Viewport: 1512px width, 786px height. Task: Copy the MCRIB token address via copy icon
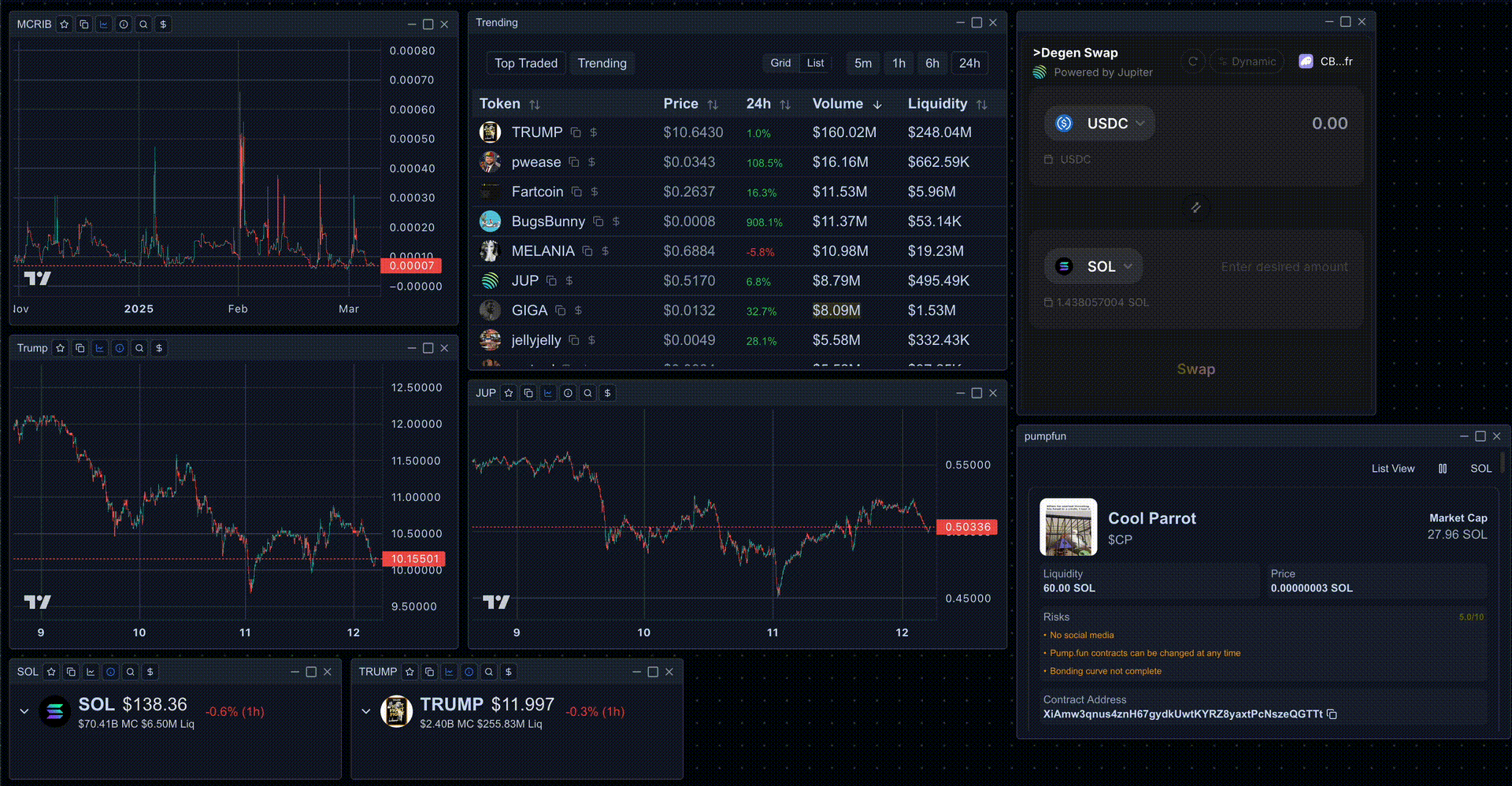(x=84, y=24)
